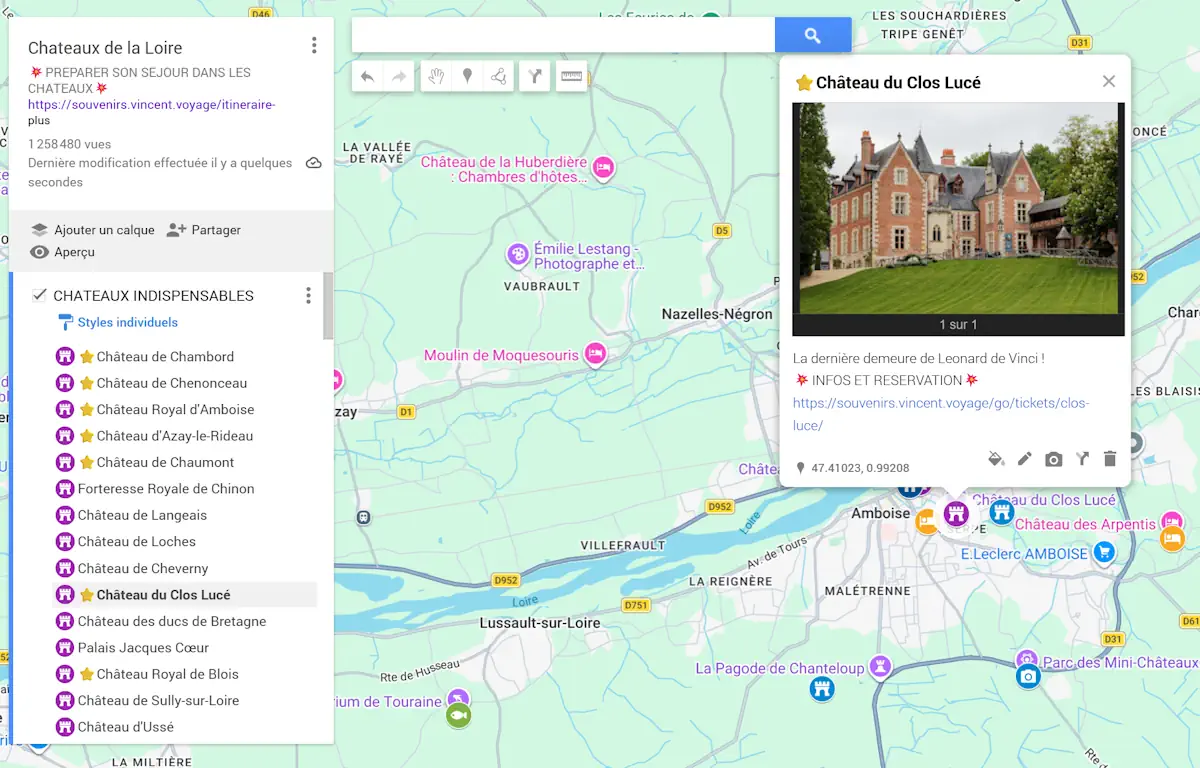Viewport: 1200px width, 768px height.
Task: Select the draw line tool
Action: [x=498, y=76]
